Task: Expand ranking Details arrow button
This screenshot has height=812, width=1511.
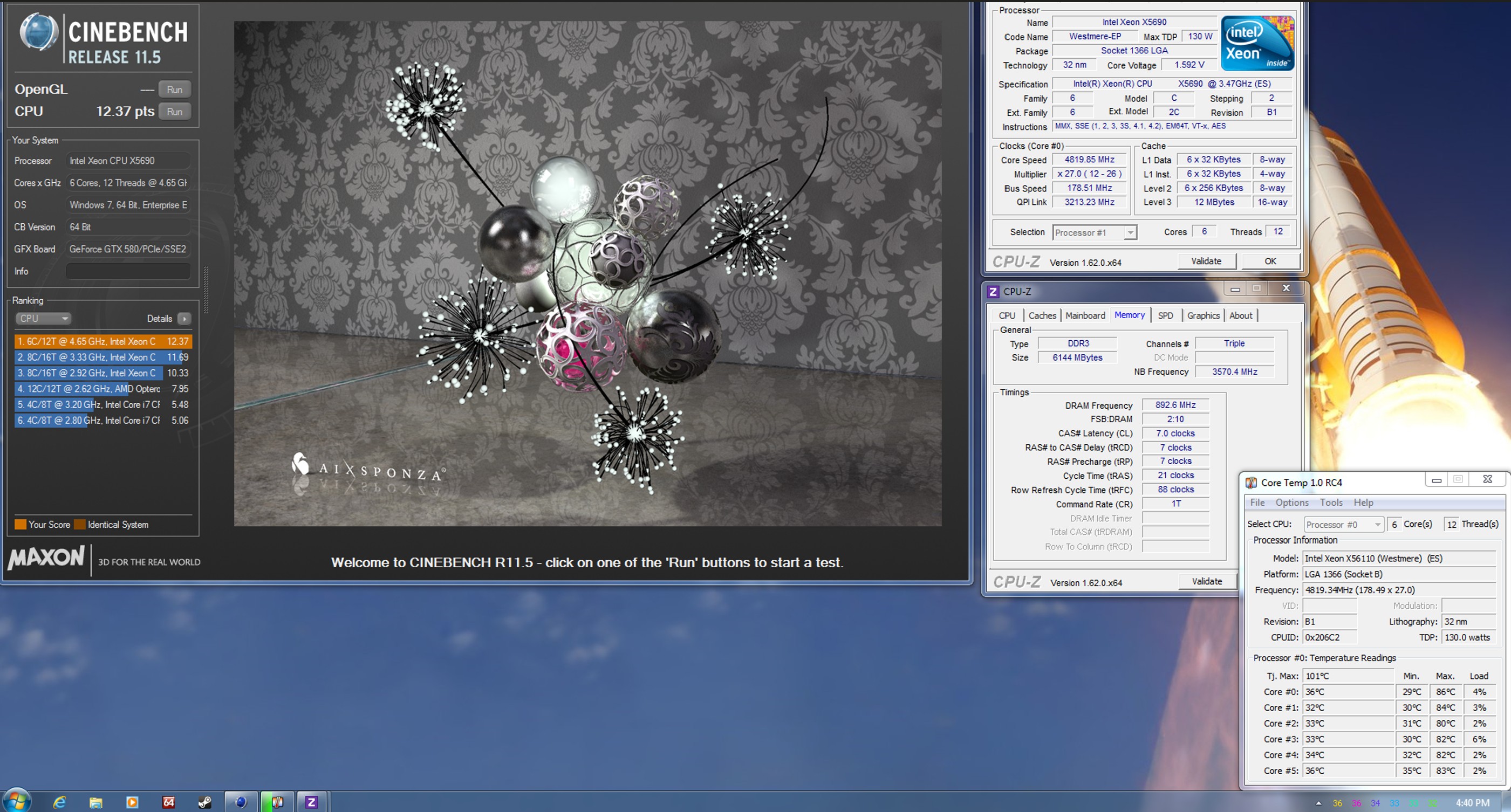Action: point(184,318)
